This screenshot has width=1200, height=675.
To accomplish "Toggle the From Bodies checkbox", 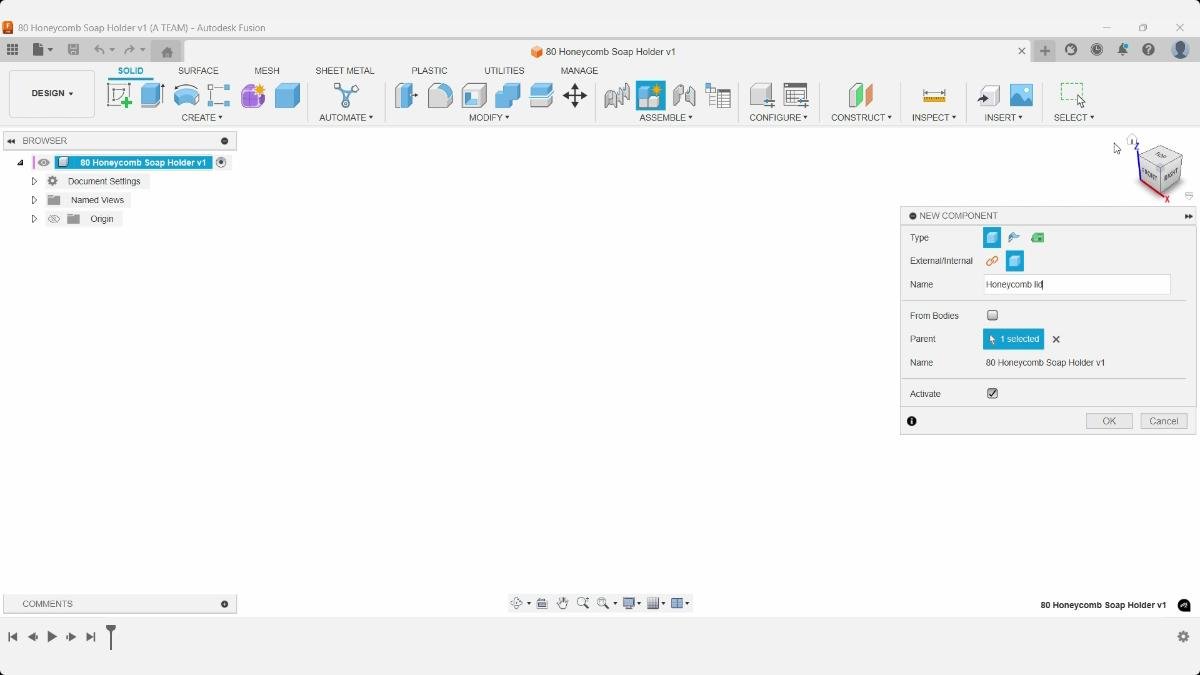I will click(x=992, y=315).
